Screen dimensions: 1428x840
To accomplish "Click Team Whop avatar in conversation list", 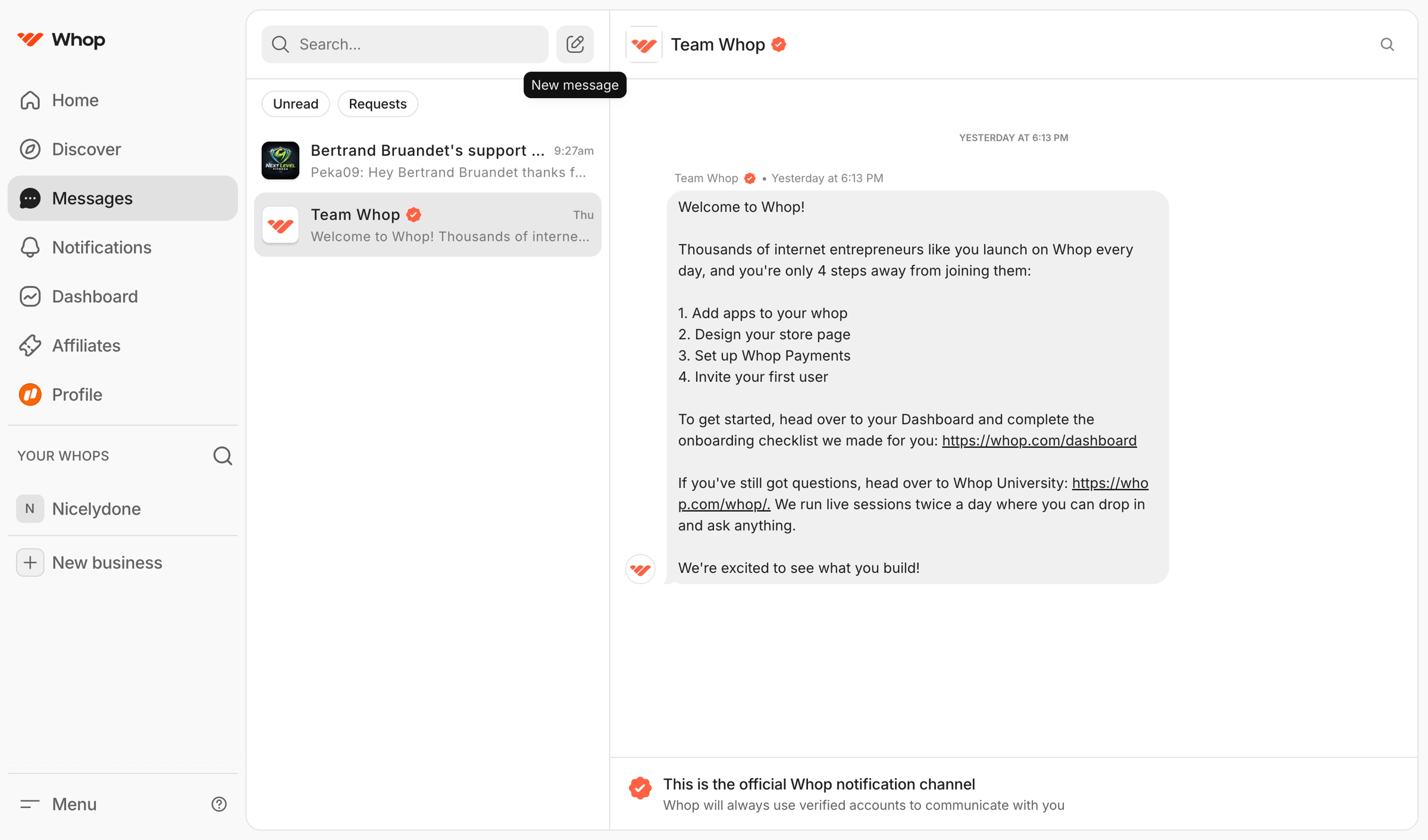I will coord(280,225).
